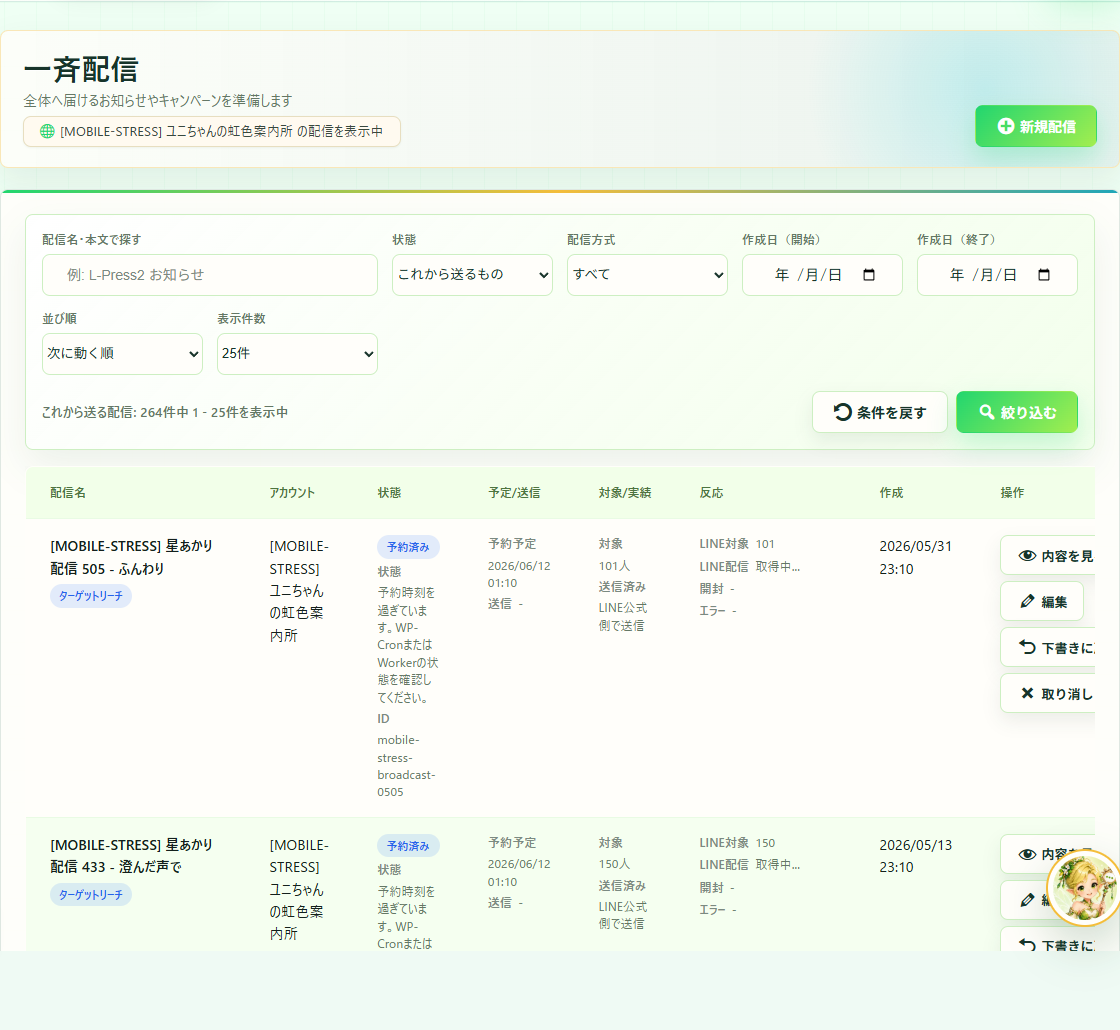The height and width of the screenshot is (1030, 1120).
Task: Open the 配信方式 dropdown showing すべて
Action: [x=647, y=275]
